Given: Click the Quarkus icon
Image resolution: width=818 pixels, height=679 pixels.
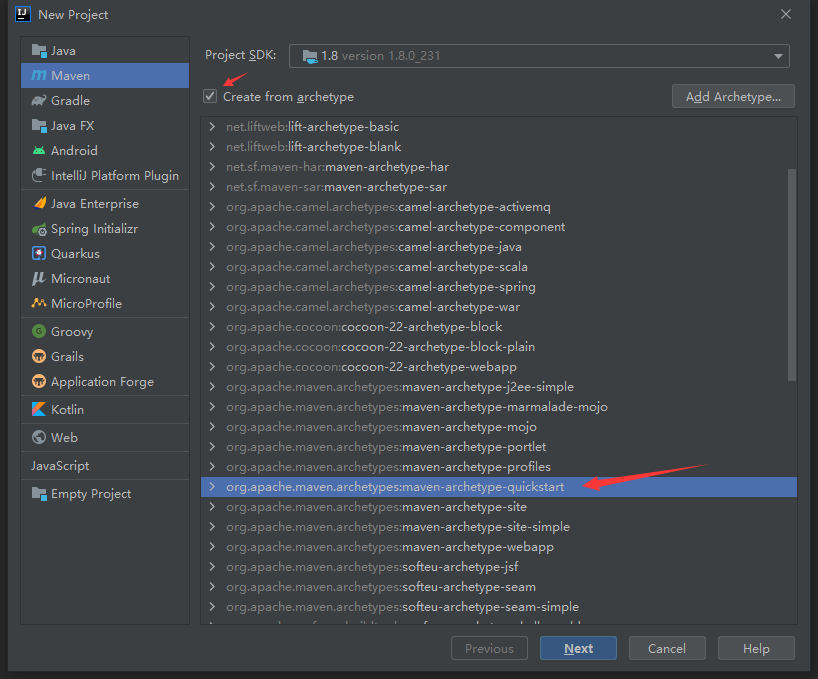Looking at the screenshot, I should [x=39, y=253].
